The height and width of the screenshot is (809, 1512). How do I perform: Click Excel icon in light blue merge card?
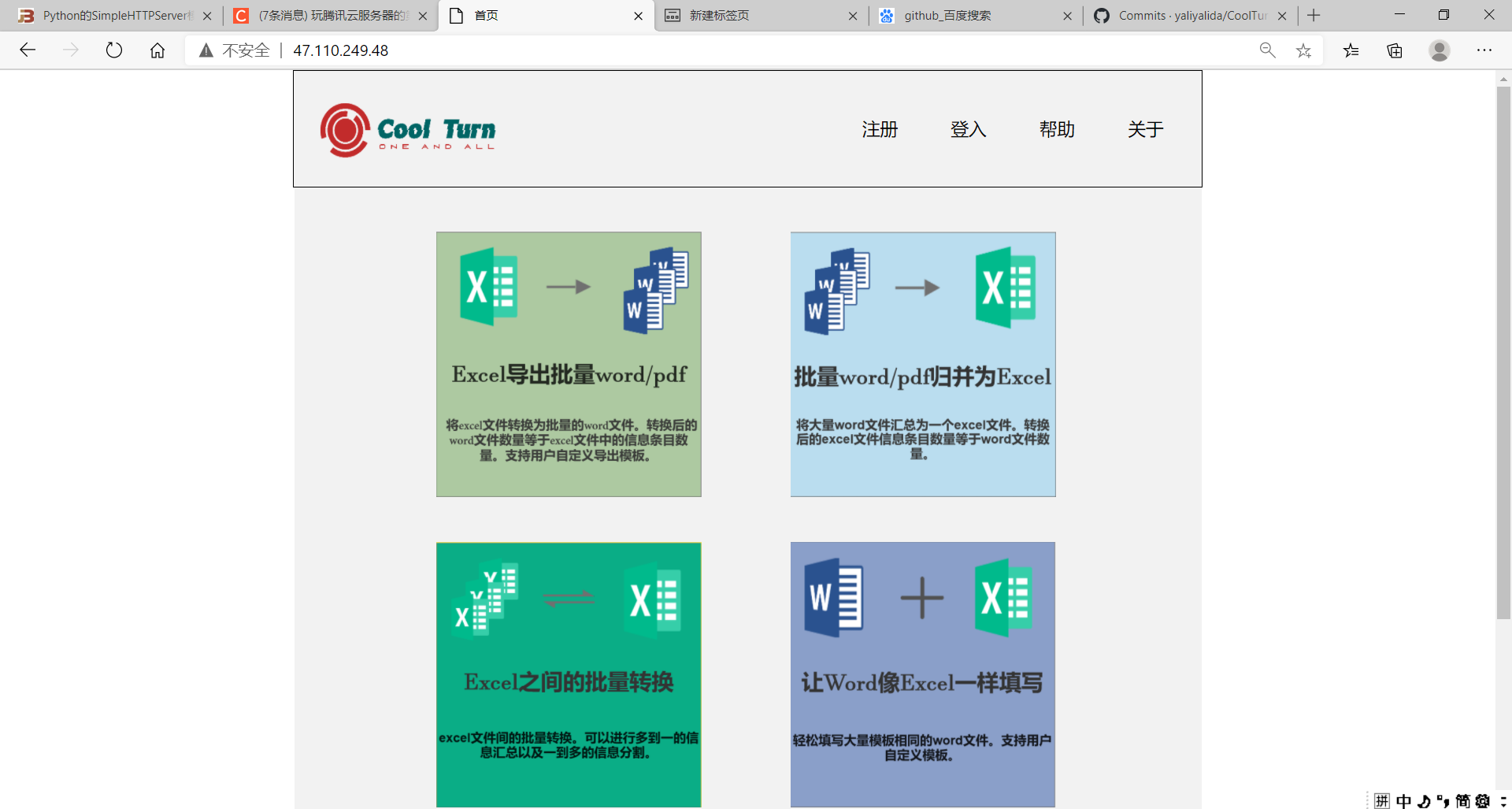coord(1006,288)
